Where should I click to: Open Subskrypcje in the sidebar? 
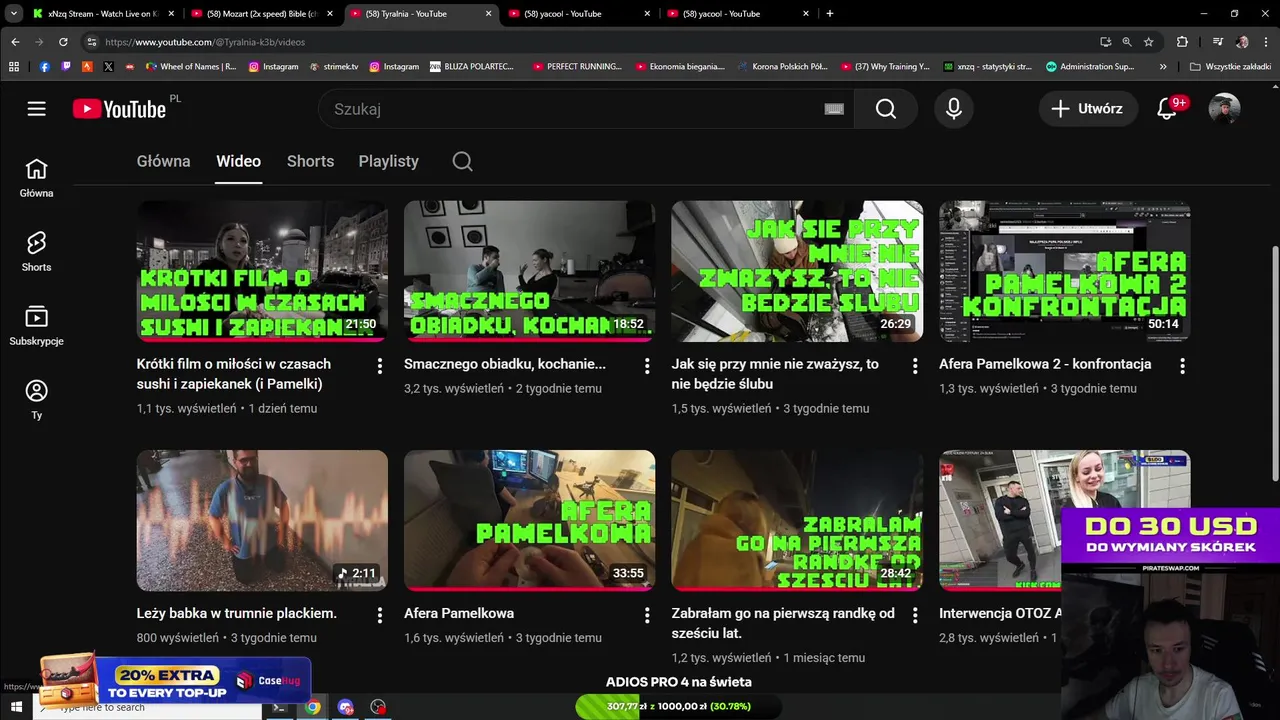pyautogui.click(x=37, y=326)
